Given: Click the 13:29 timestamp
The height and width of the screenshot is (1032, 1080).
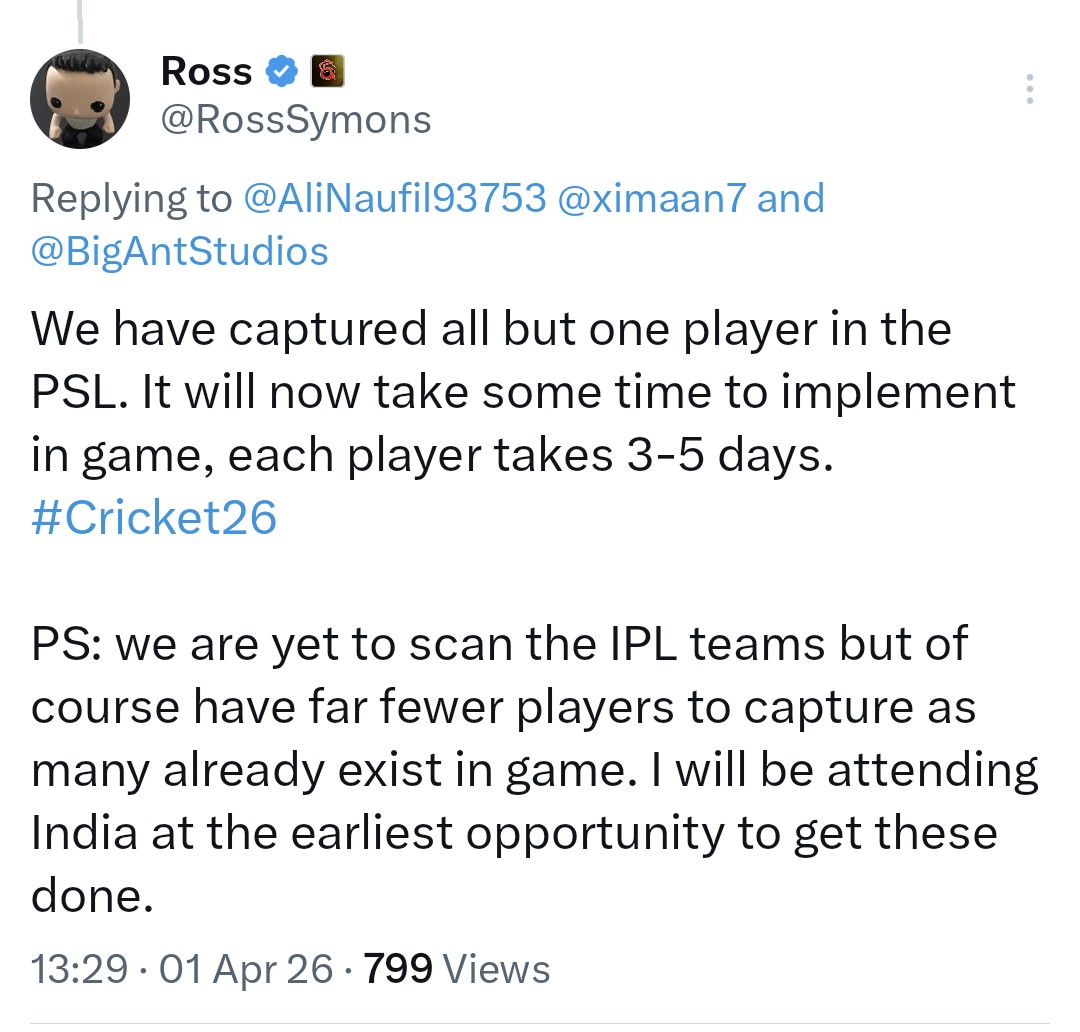Looking at the screenshot, I should 80,969.
